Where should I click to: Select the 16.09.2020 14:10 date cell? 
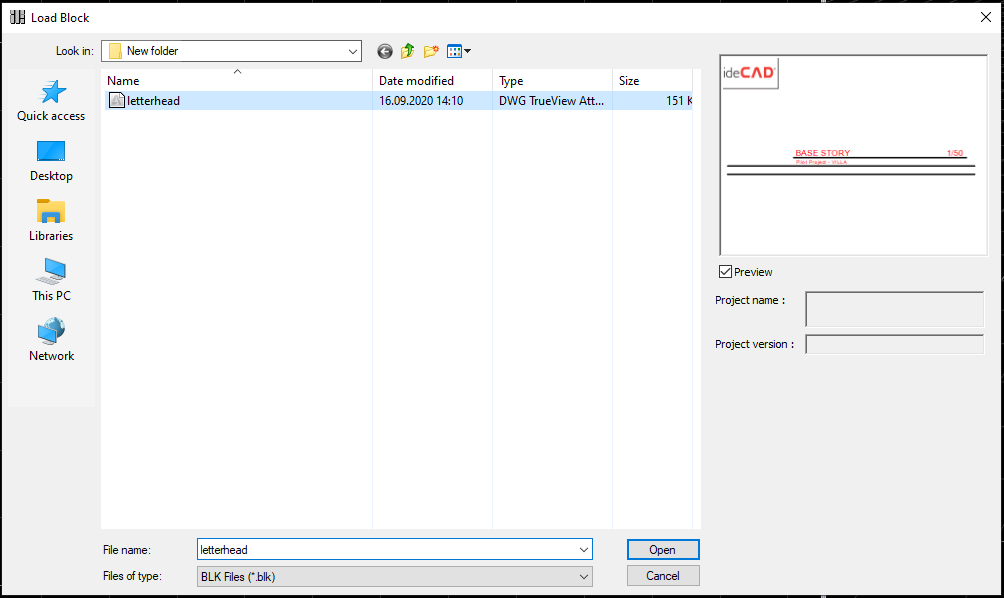421,101
